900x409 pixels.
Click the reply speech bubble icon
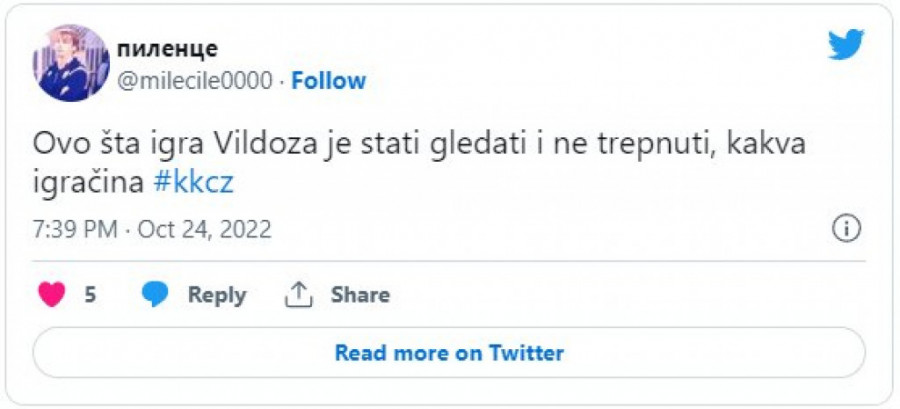[155, 294]
